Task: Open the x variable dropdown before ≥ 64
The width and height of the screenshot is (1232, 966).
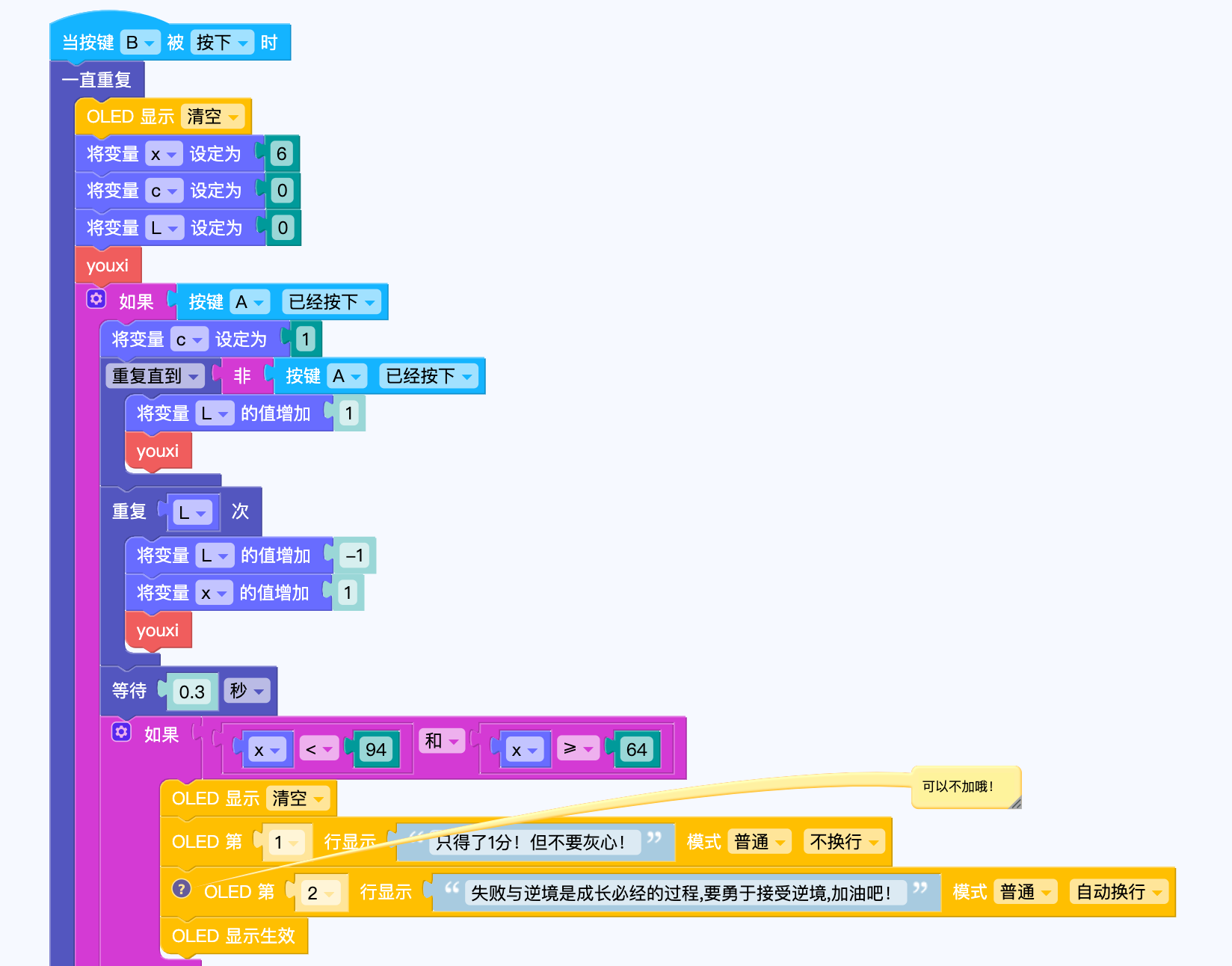Action: coord(525,750)
